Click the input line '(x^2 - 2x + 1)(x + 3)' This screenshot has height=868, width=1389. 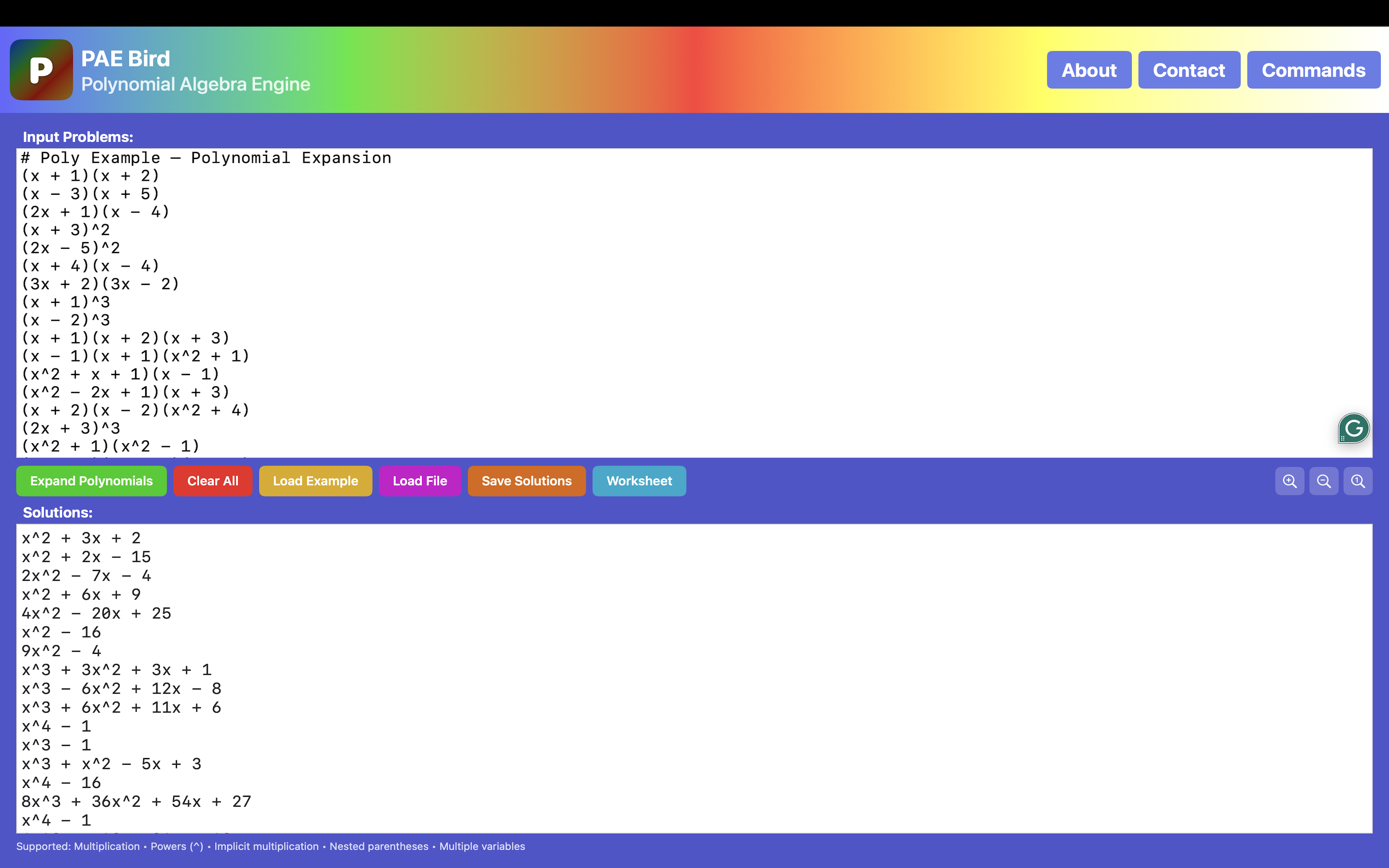(126, 393)
